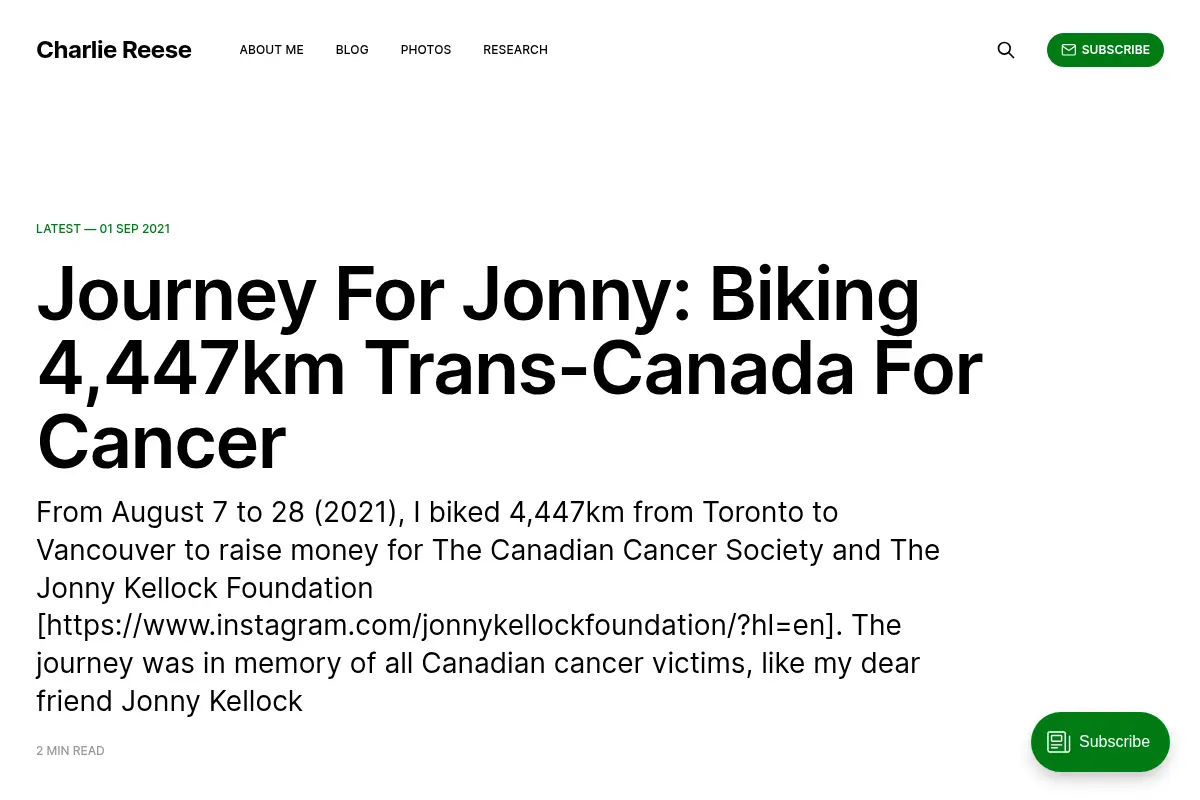Click the word 'Cancer' in the headline

[161, 443]
